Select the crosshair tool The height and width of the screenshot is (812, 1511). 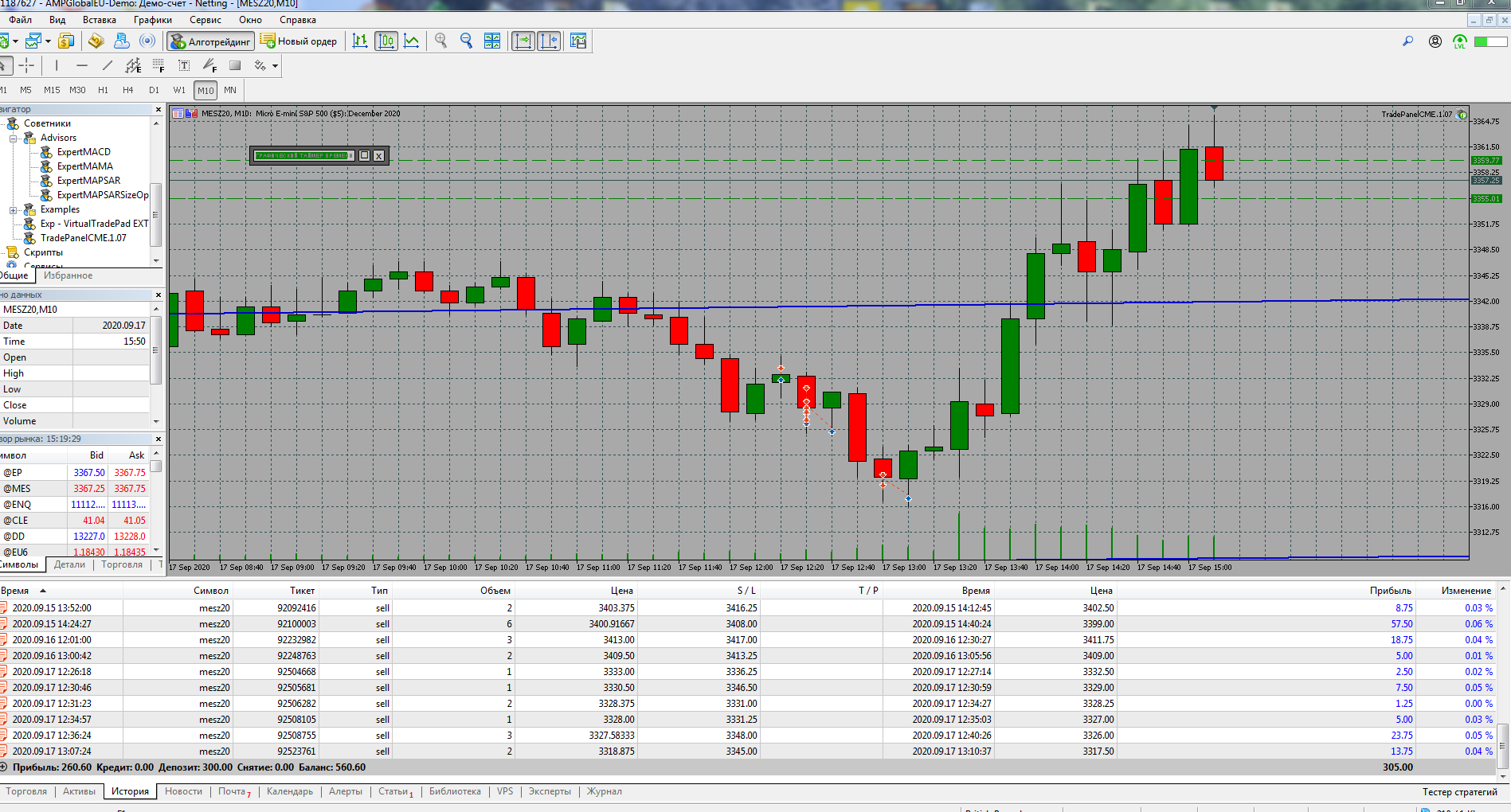pyautogui.click(x=26, y=65)
